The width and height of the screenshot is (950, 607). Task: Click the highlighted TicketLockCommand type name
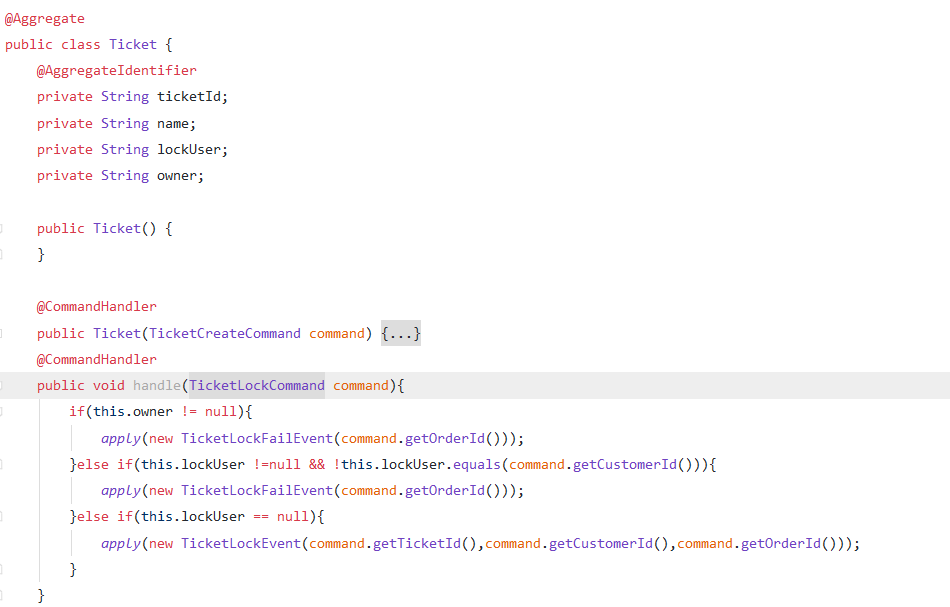(256, 385)
